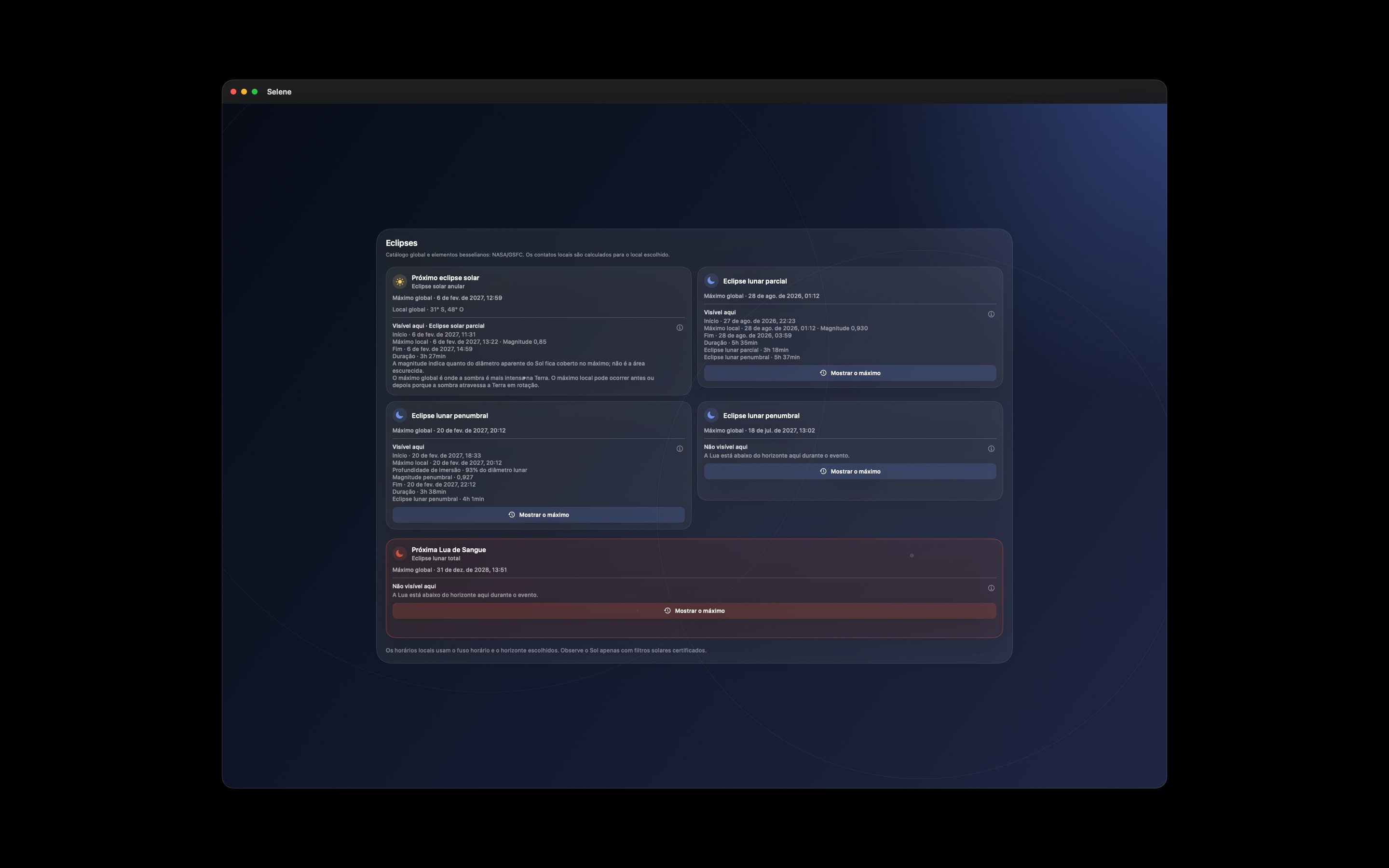
Task: Maximize the Selene window with green button
Action: pos(255,92)
